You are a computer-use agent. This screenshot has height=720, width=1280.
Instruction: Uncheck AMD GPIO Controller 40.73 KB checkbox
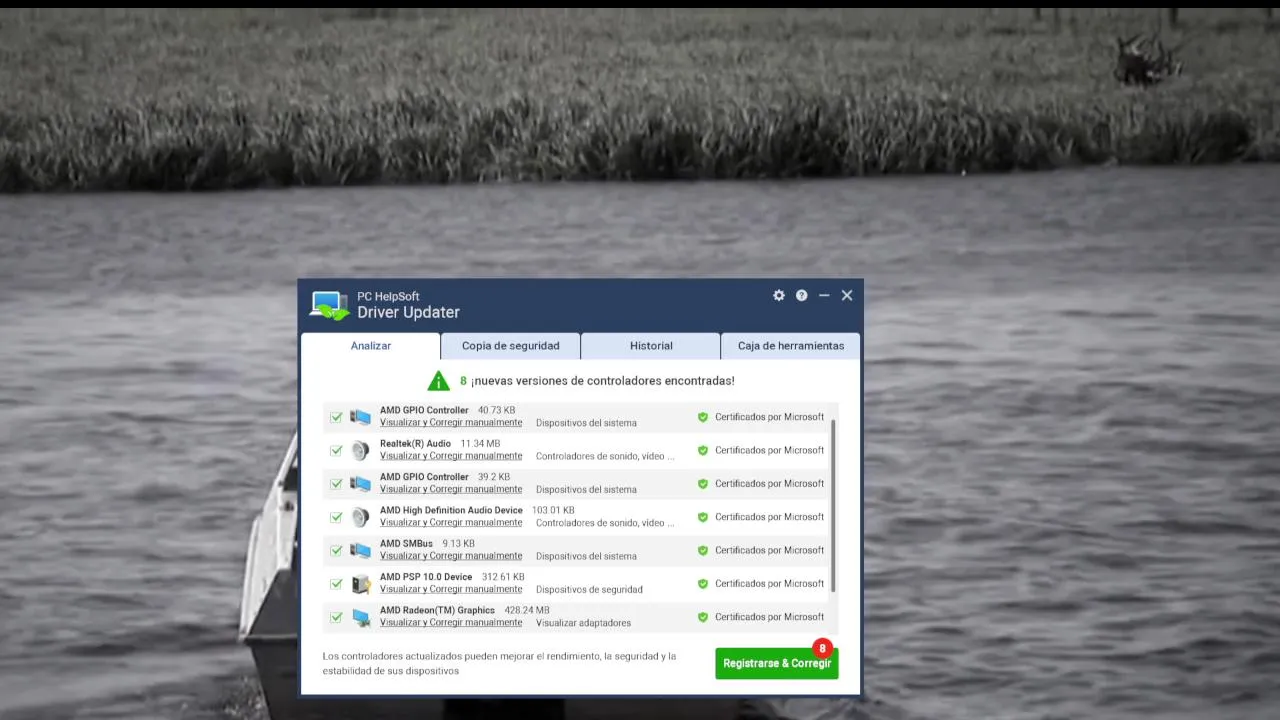pos(336,417)
